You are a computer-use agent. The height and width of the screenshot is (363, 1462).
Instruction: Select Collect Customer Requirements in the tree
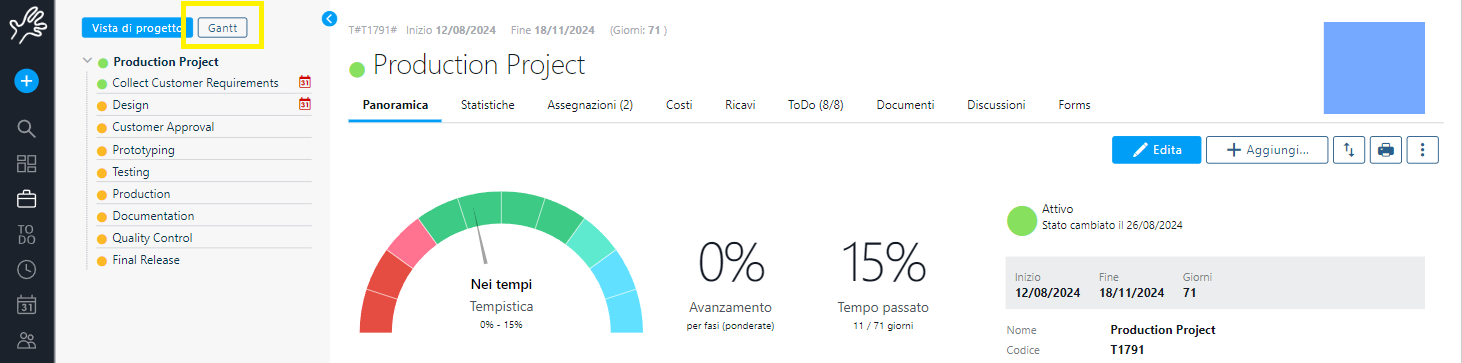click(195, 83)
